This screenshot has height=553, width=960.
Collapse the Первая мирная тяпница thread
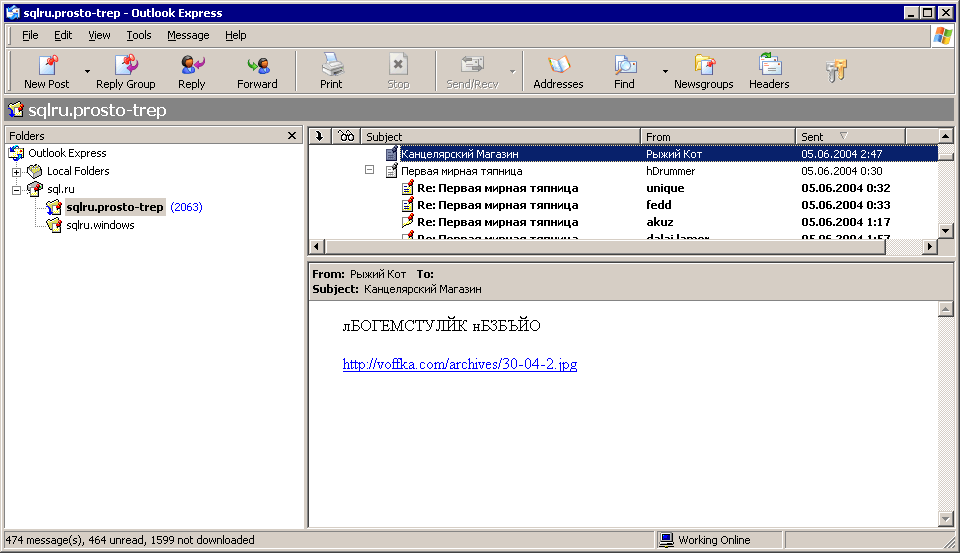pos(369,171)
